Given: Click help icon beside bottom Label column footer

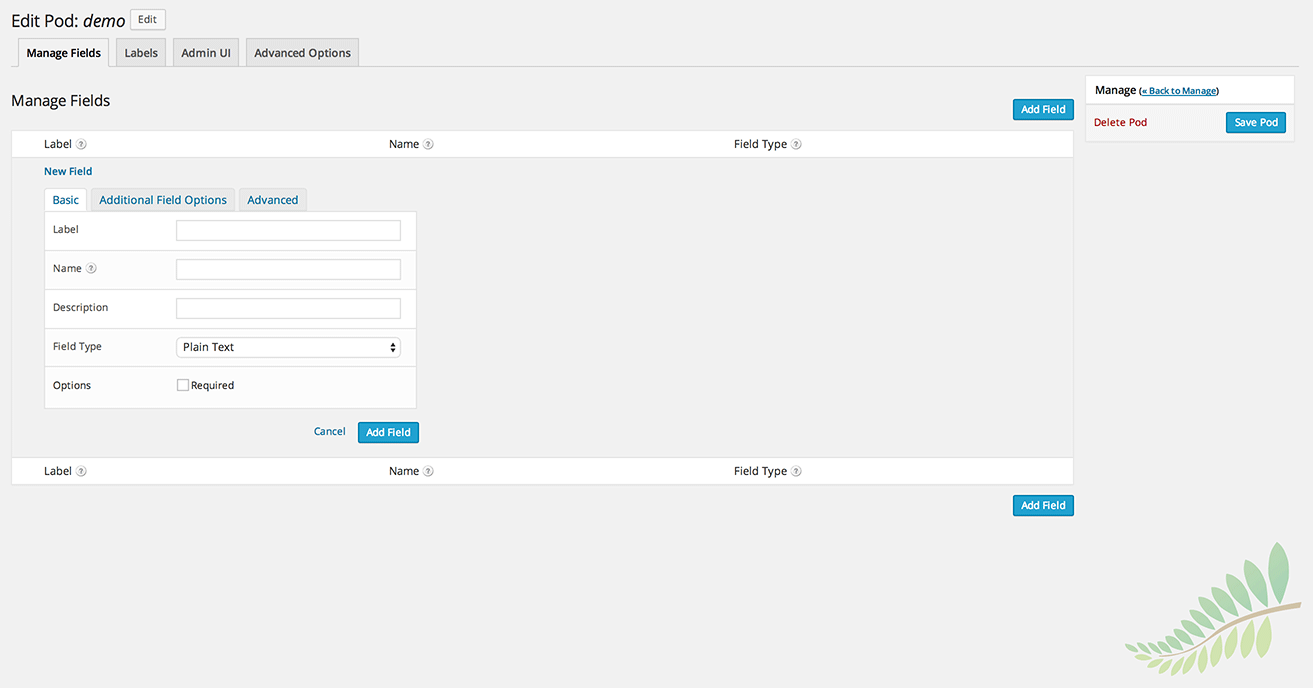Looking at the screenshot, I should 82,472.
